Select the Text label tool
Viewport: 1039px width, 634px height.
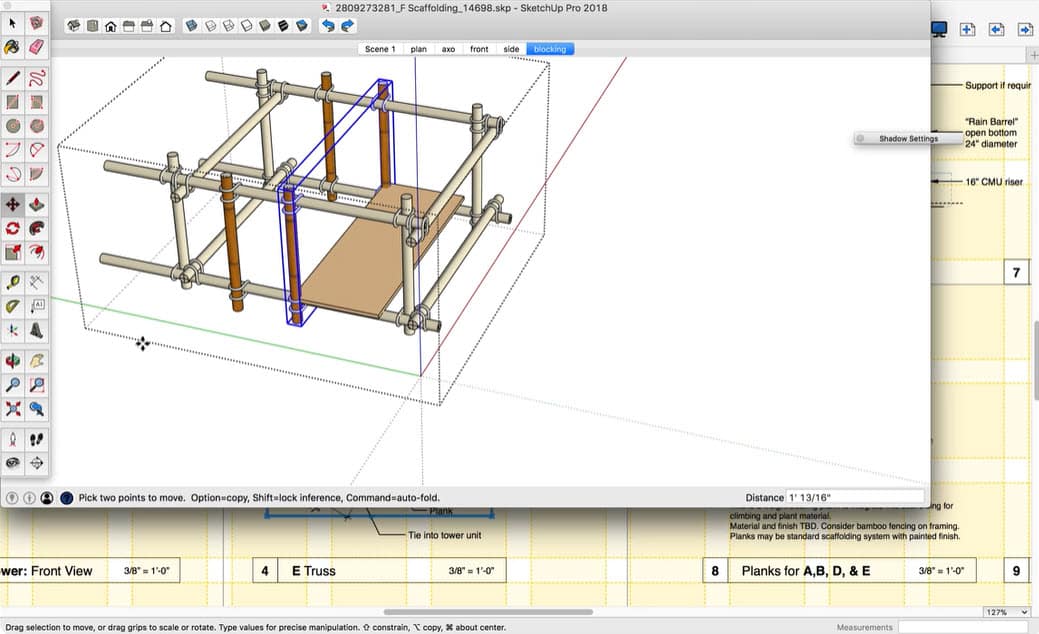[36, 307]
